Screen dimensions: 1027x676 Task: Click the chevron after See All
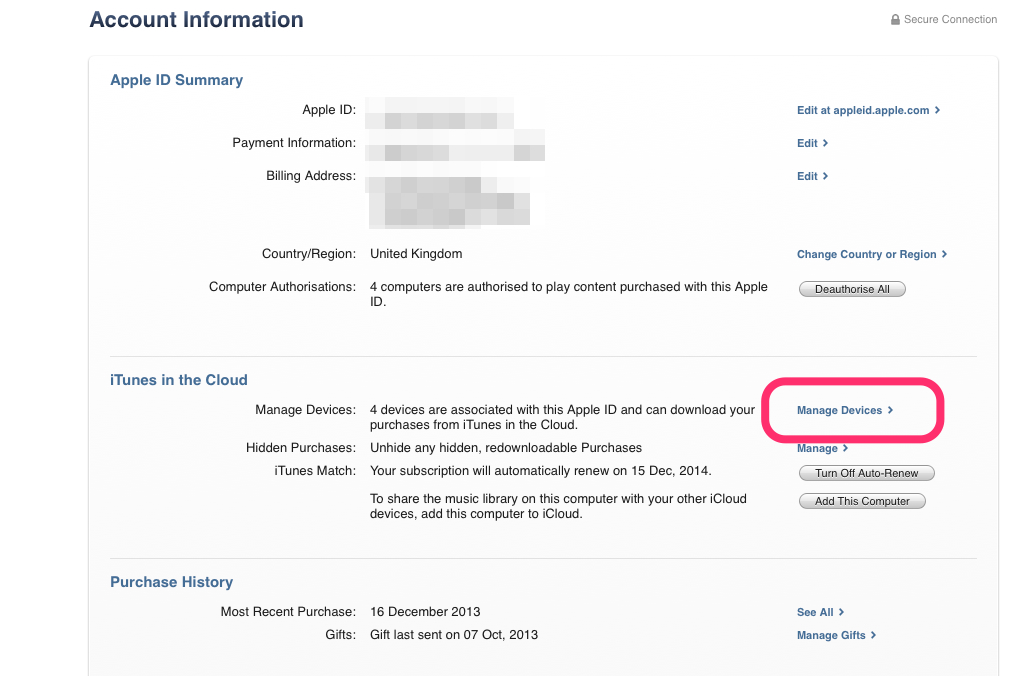(x=843, y=612)
